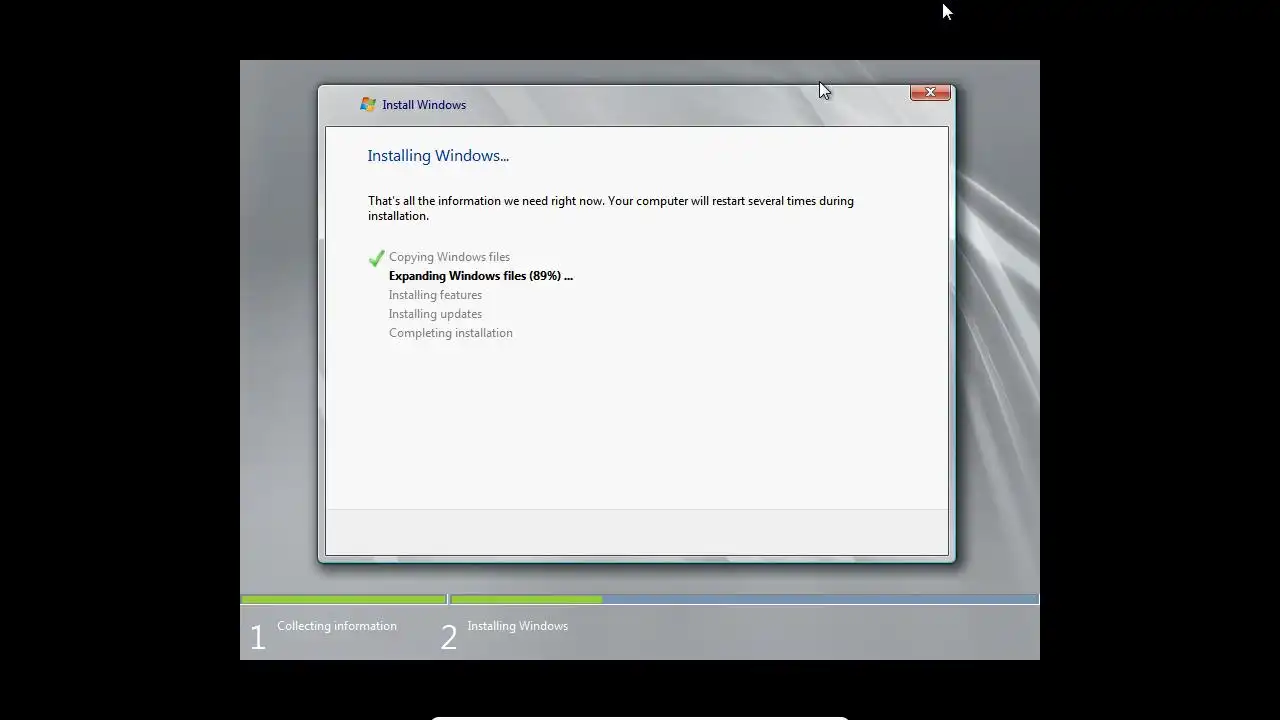Click the stage number 2 at bottom
This screenshot has height=720, width=1280.
tap(449, 638)
